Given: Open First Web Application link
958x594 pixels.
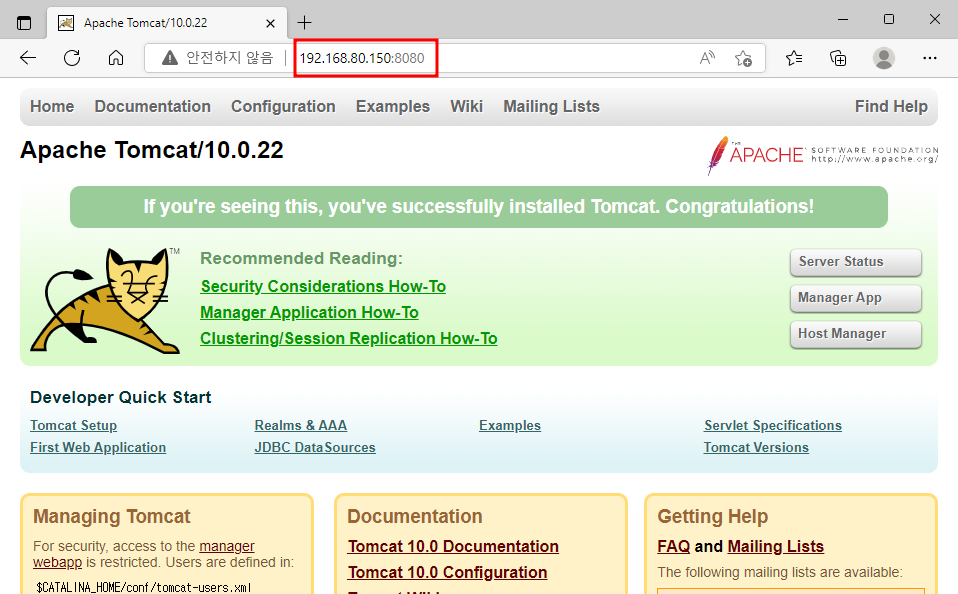Looking at the screenshot, I should 98,447.
